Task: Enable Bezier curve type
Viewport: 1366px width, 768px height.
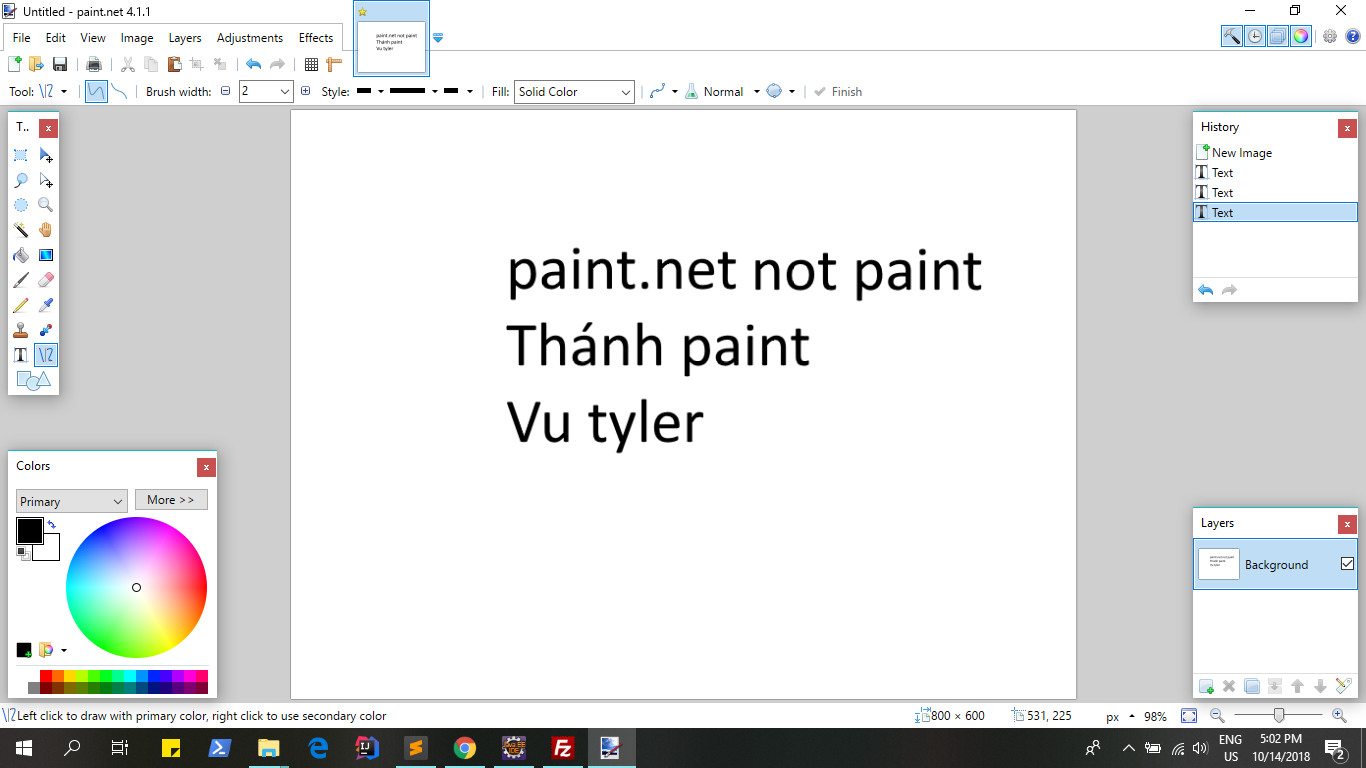Action: [119, 91]
